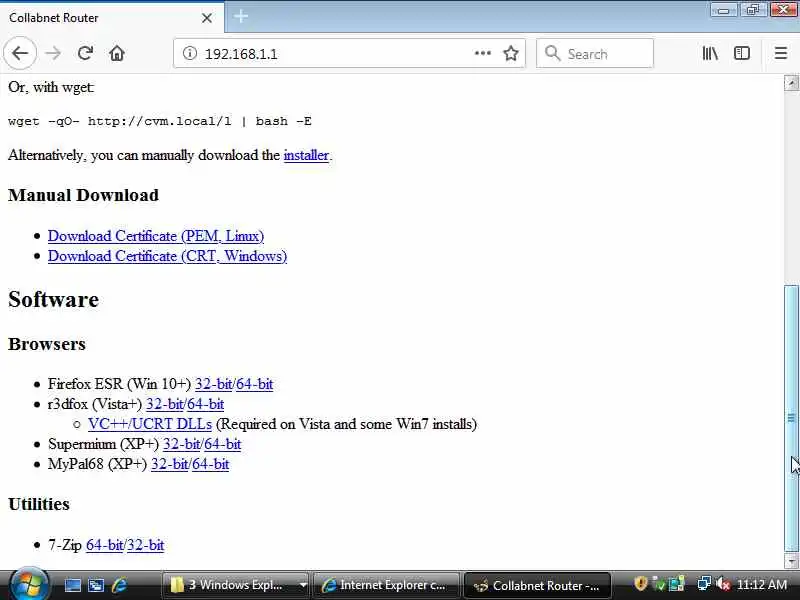Click the muted volume tray icon
Viewport: 800px width, 600px height.
tap(722, 584)
